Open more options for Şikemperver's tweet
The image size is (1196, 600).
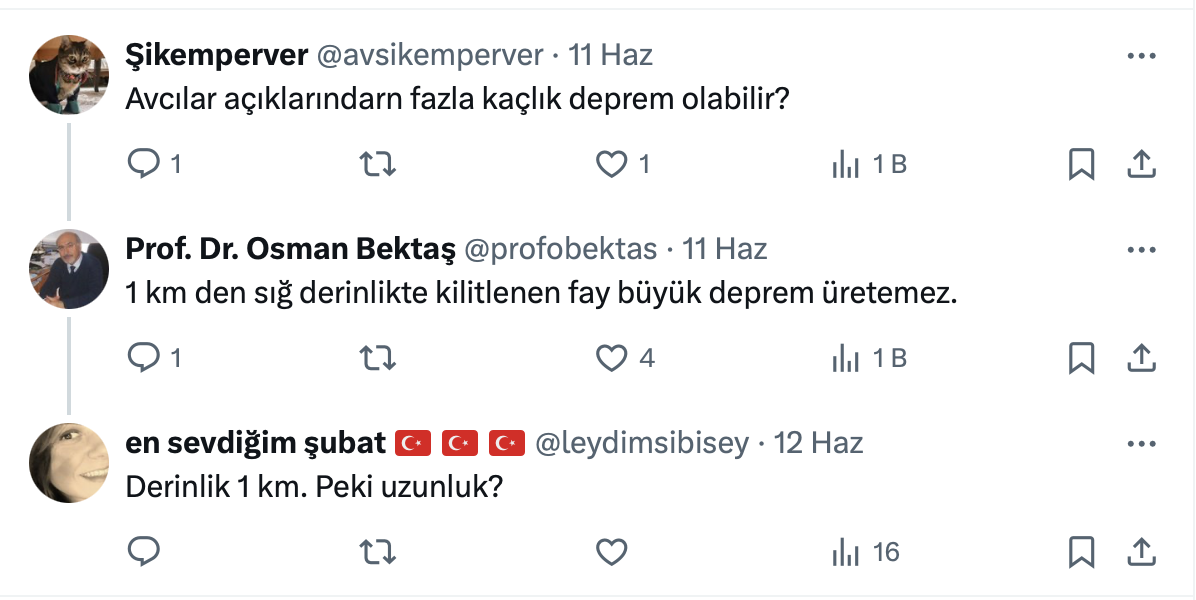pos(1141,56)
